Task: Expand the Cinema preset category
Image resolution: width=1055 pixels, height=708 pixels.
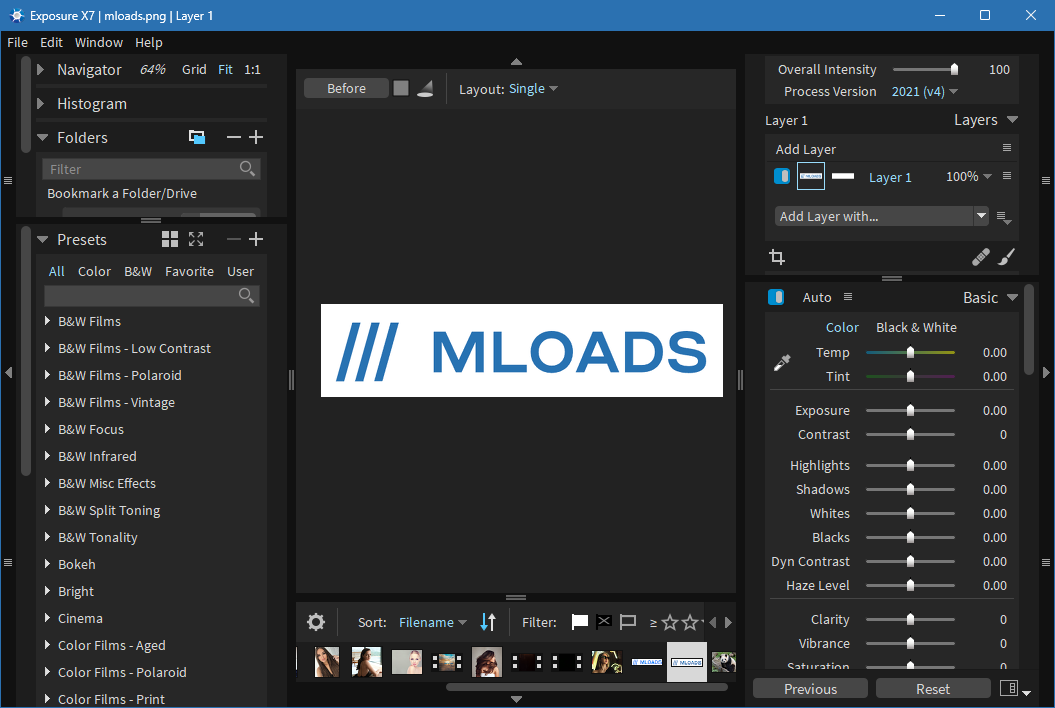Action: [x=47, y=618]
